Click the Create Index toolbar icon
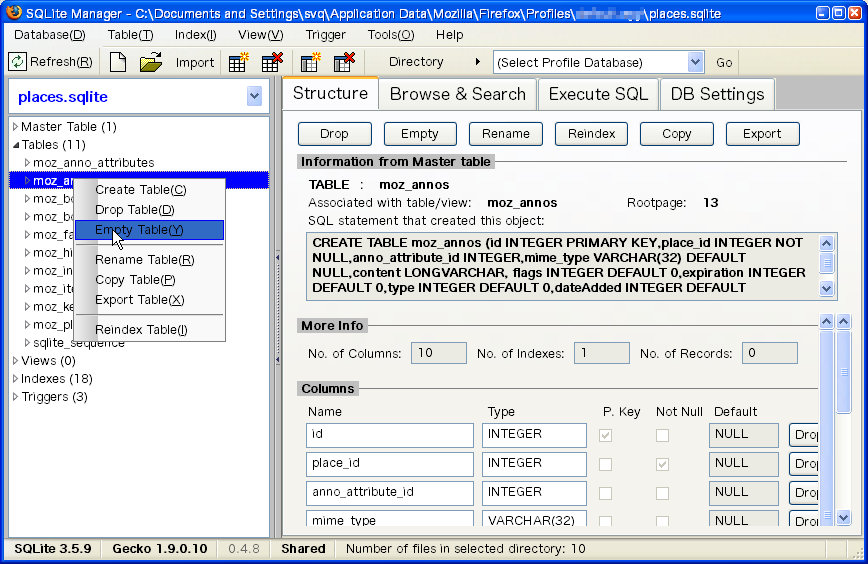The height and width of the screenshot is (564, 868). pyautogui.click(x=311, y=61)
